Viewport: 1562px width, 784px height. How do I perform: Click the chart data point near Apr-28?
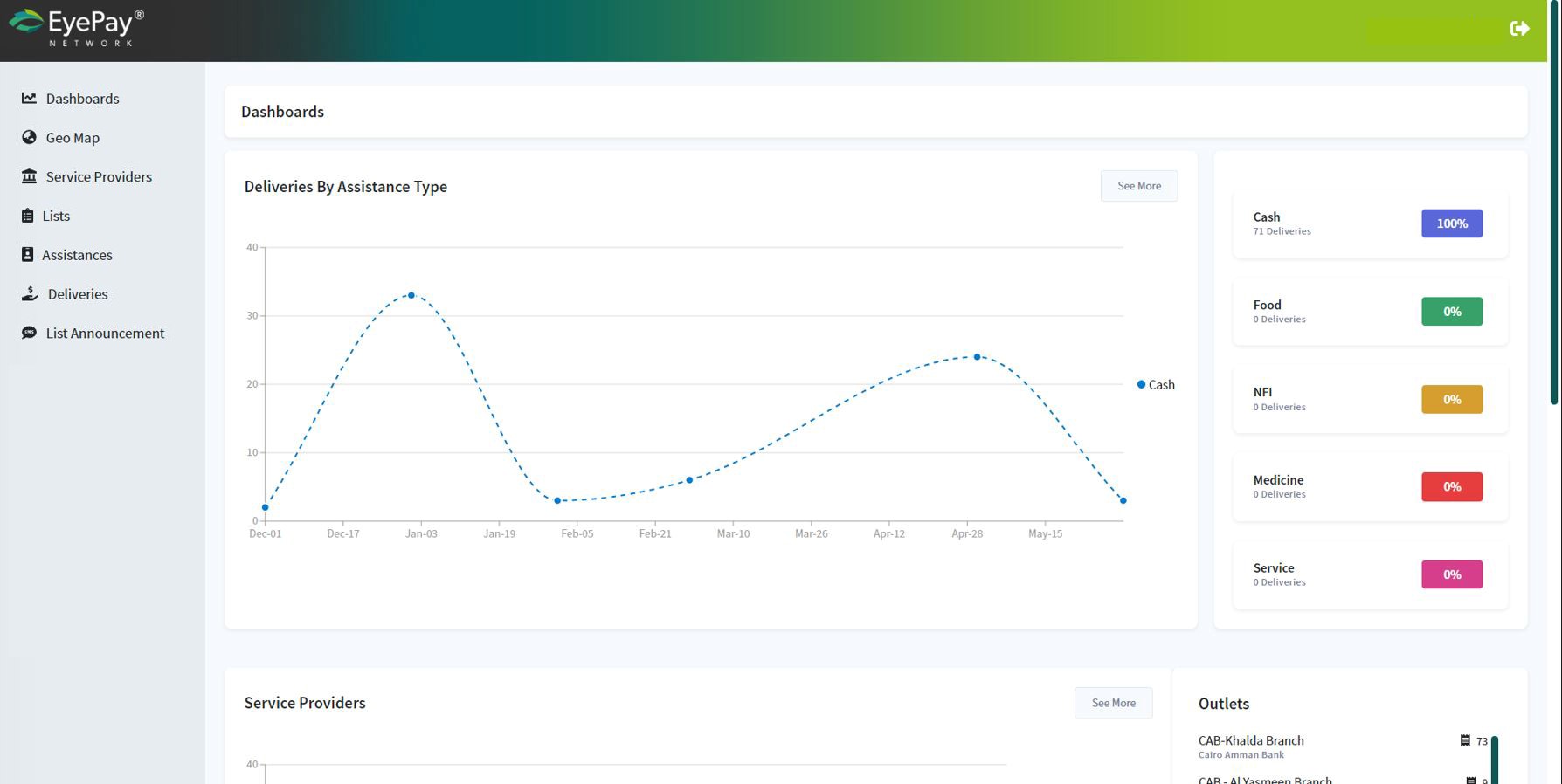[x=977, y=356]
